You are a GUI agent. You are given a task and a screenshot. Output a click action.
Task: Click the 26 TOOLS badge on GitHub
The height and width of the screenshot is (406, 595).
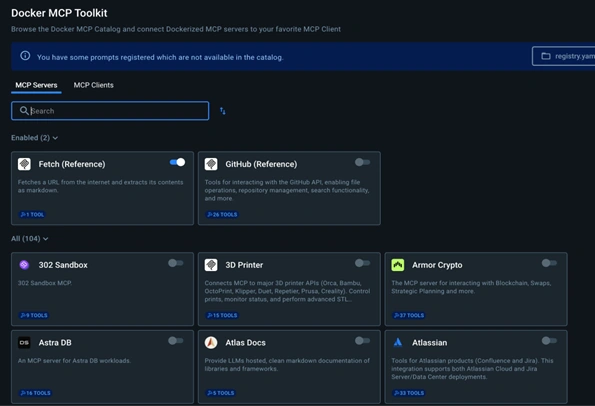point(222,214)
